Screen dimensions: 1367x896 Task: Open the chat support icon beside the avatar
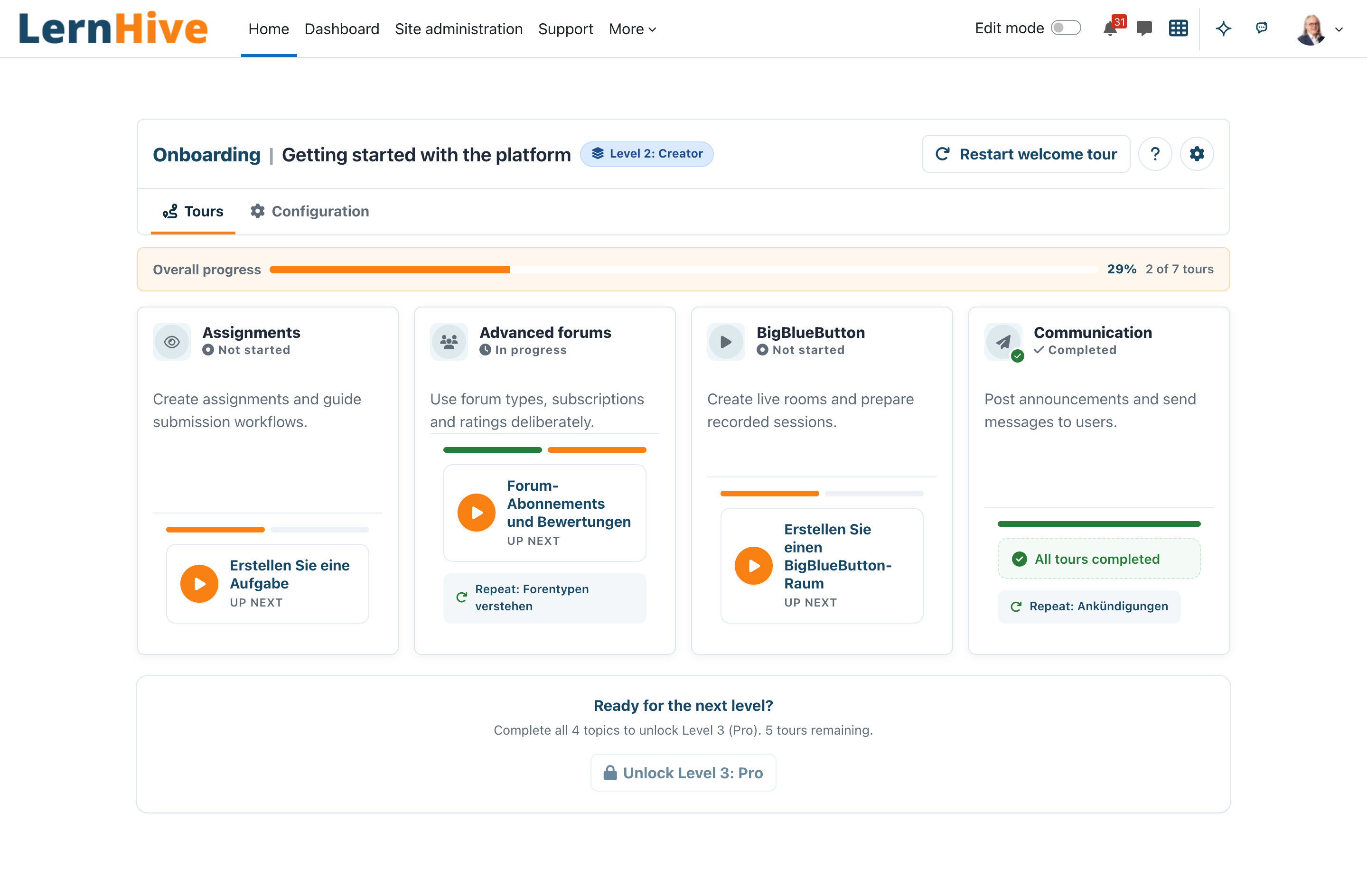1261,28
